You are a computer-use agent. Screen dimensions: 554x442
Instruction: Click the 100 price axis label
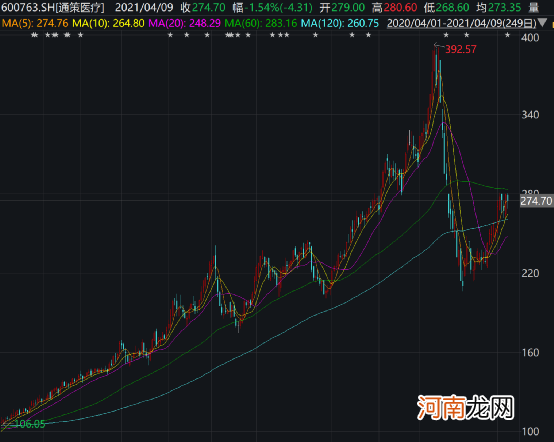pyautogui.click(x=530, y=431)
